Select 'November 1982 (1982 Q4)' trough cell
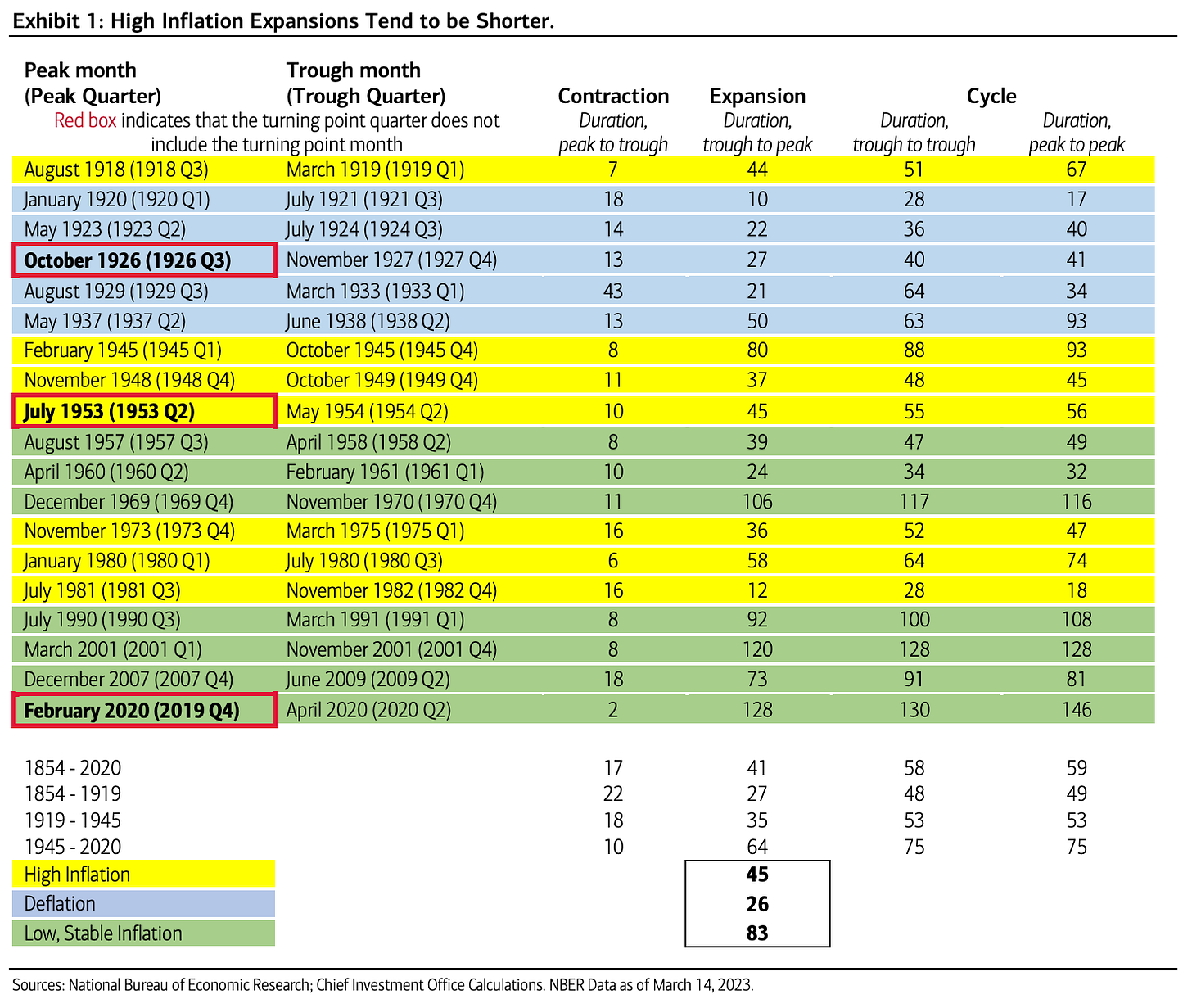This screenshot has height=1008, width=1192. 391,590
